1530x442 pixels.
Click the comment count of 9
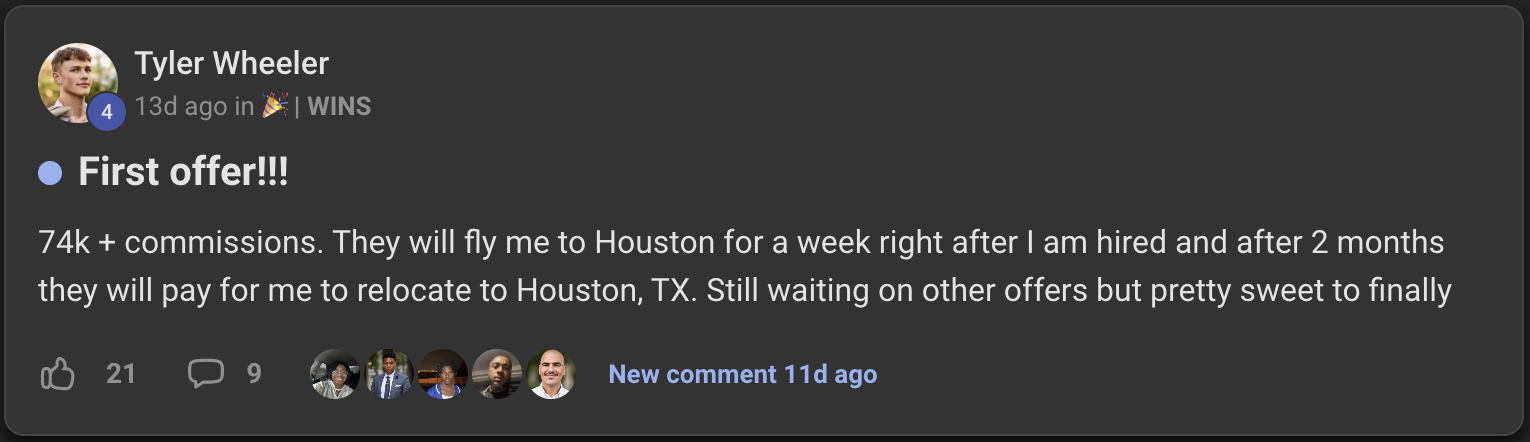click(254, 374)
